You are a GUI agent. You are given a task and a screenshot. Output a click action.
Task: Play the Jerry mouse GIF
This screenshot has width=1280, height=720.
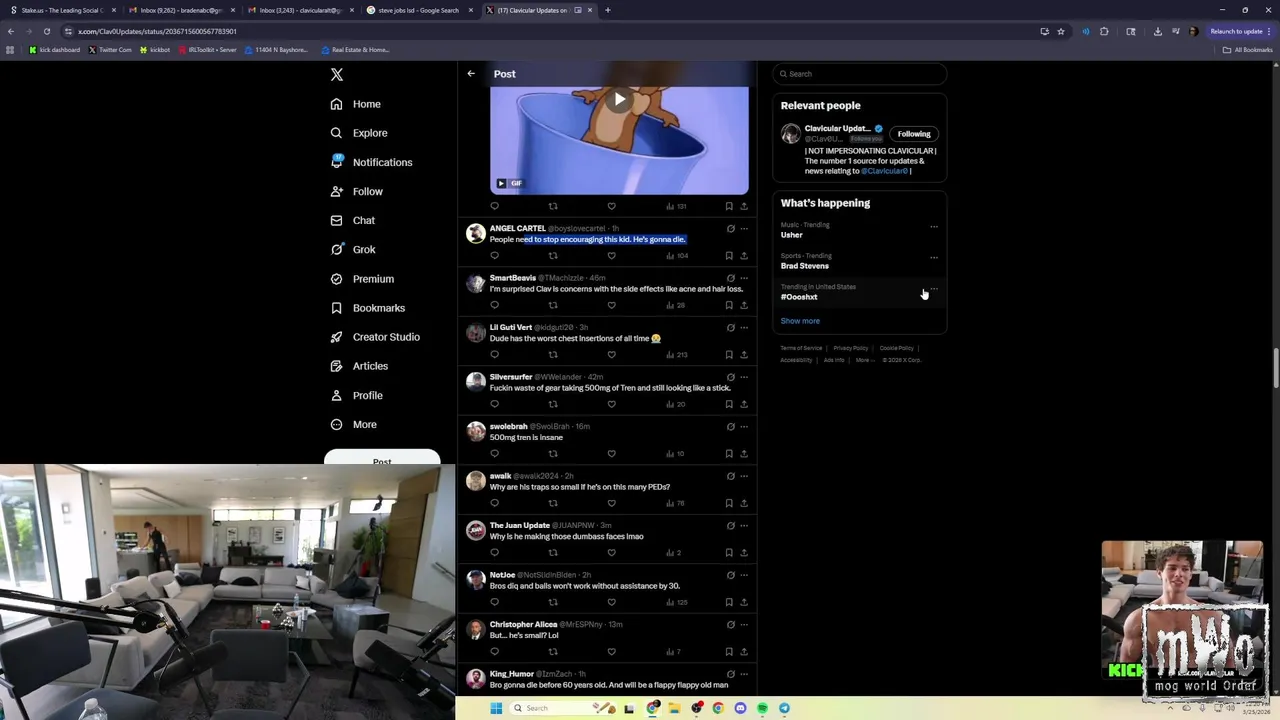[620, 99]
